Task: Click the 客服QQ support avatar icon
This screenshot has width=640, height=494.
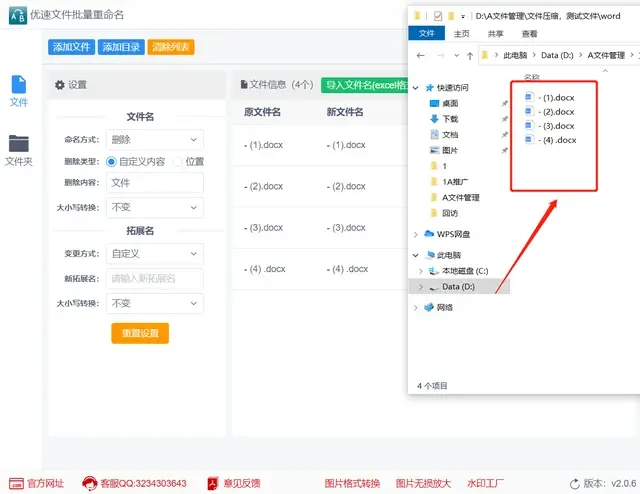Action: [x=89, y=483]
